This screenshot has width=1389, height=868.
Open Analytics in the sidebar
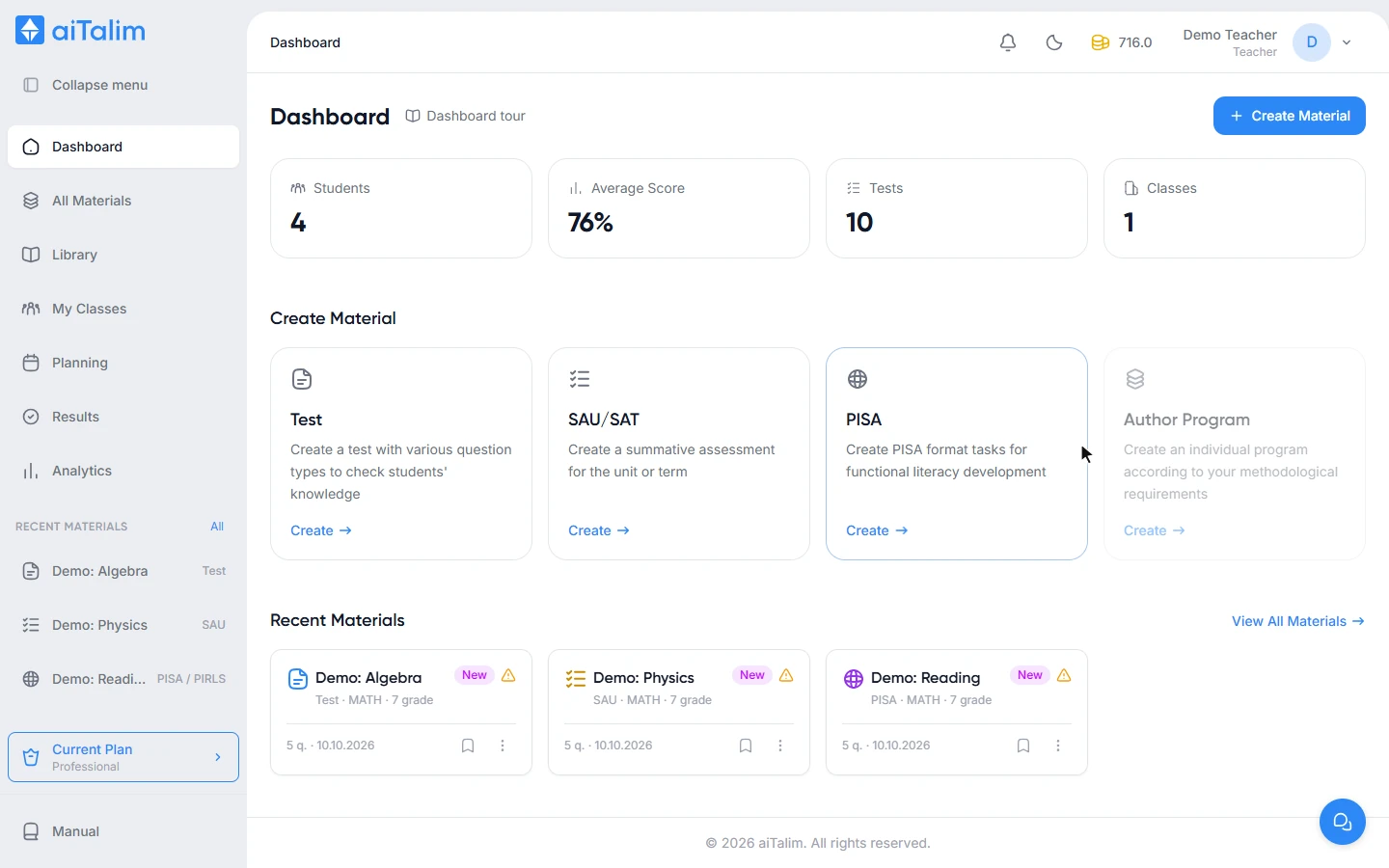pos(123,471)
